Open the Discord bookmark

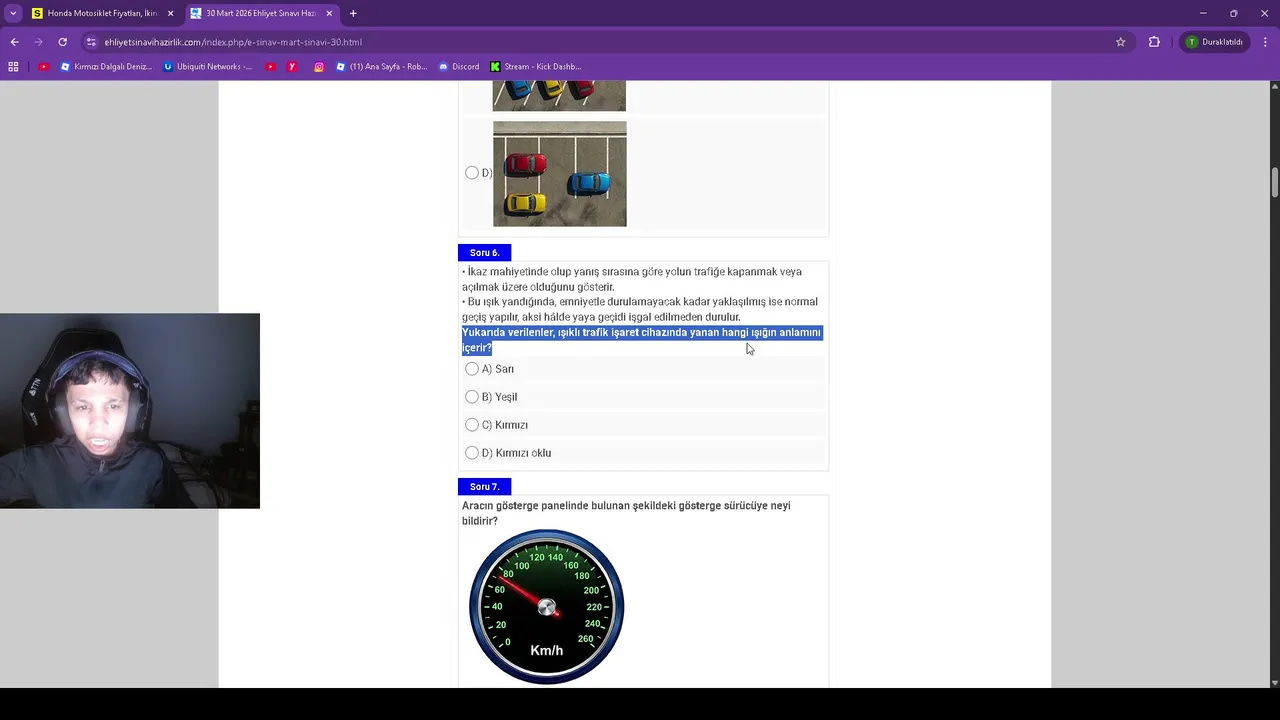coord(459,67)
